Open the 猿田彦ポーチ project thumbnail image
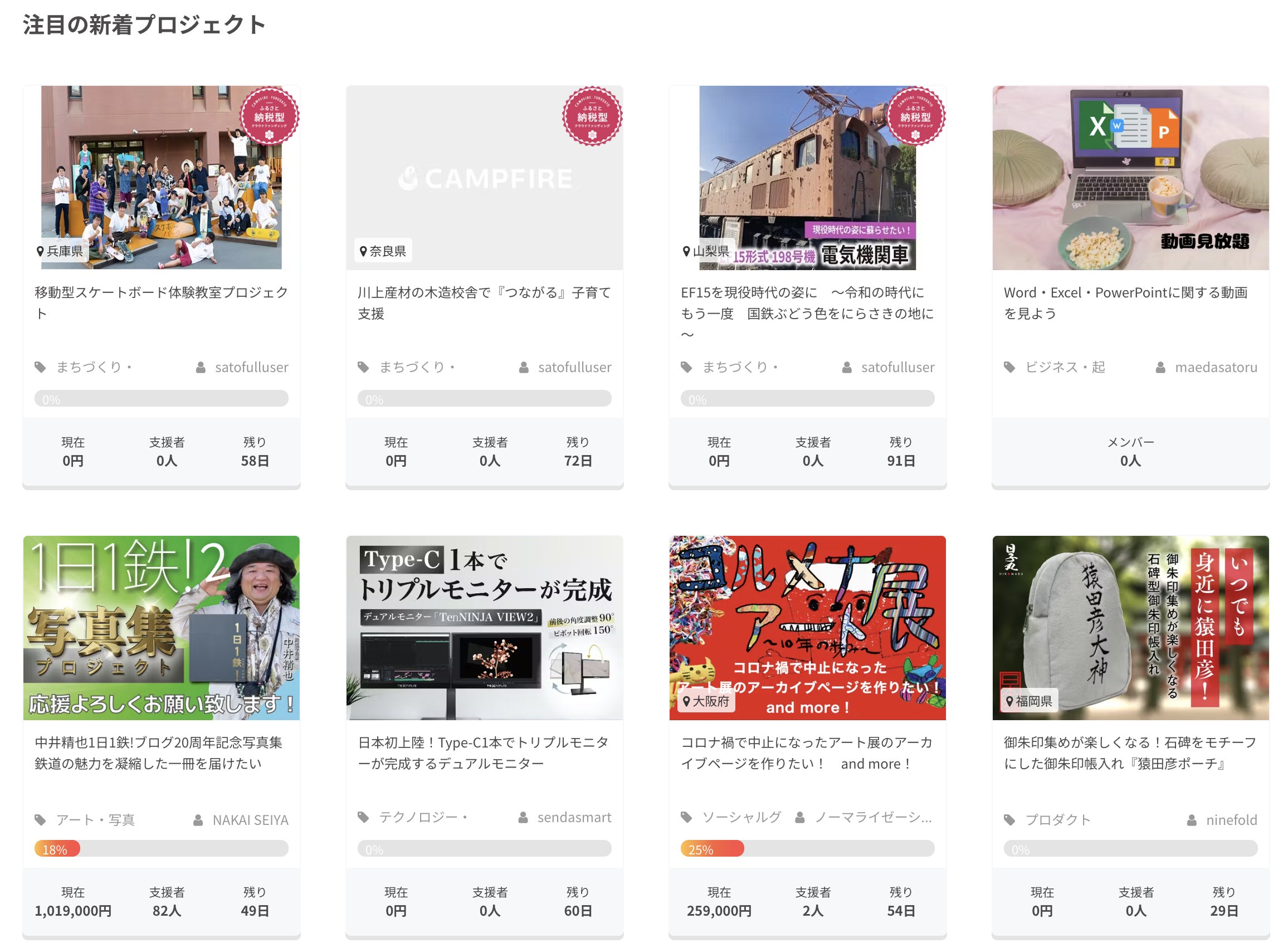Image resolution: width=1288 pixels, height=948 pixels. click(1130, 627)
